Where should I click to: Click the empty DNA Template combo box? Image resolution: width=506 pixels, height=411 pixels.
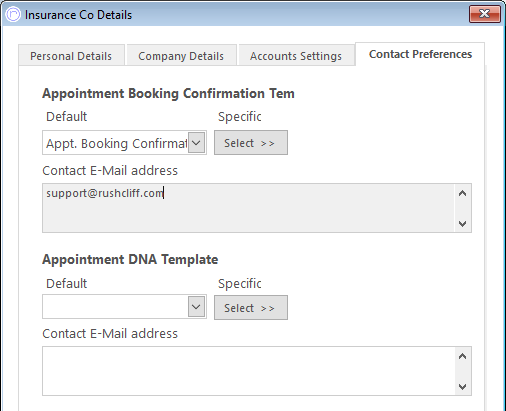click(116, 307)
